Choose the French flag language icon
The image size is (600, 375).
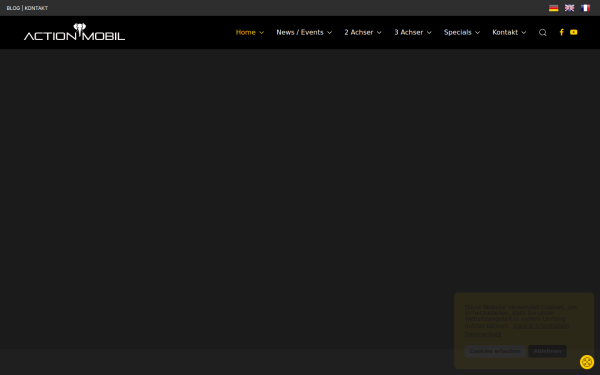pos(585,8)
